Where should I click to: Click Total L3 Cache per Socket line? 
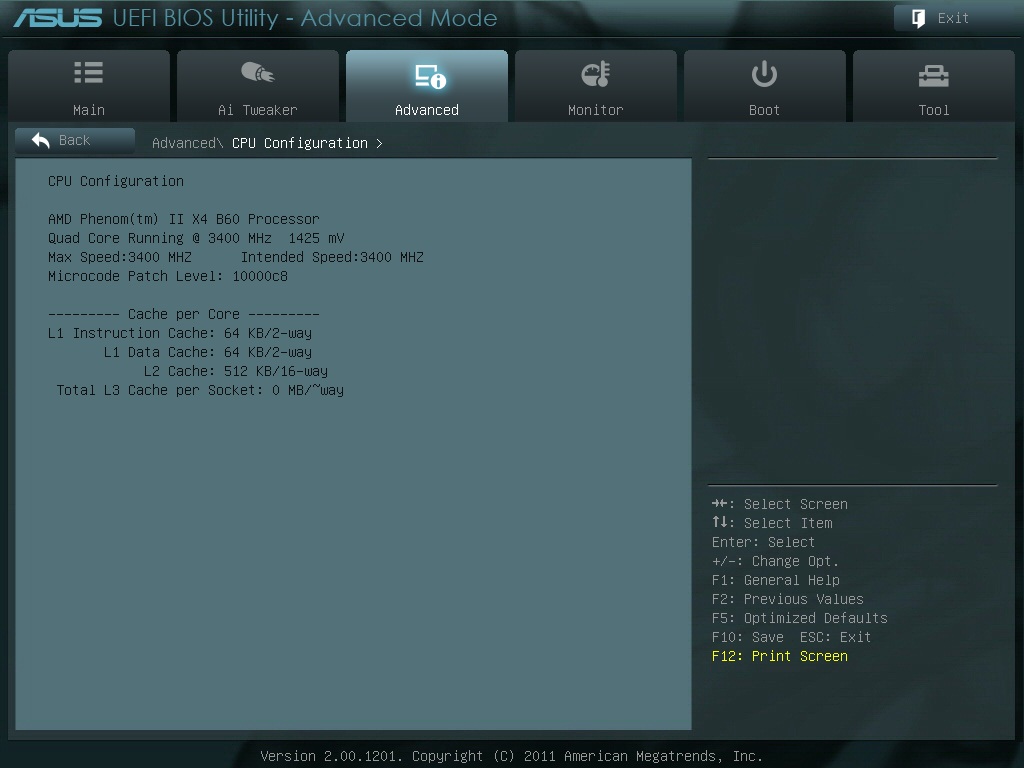click(x=200, y=390)
